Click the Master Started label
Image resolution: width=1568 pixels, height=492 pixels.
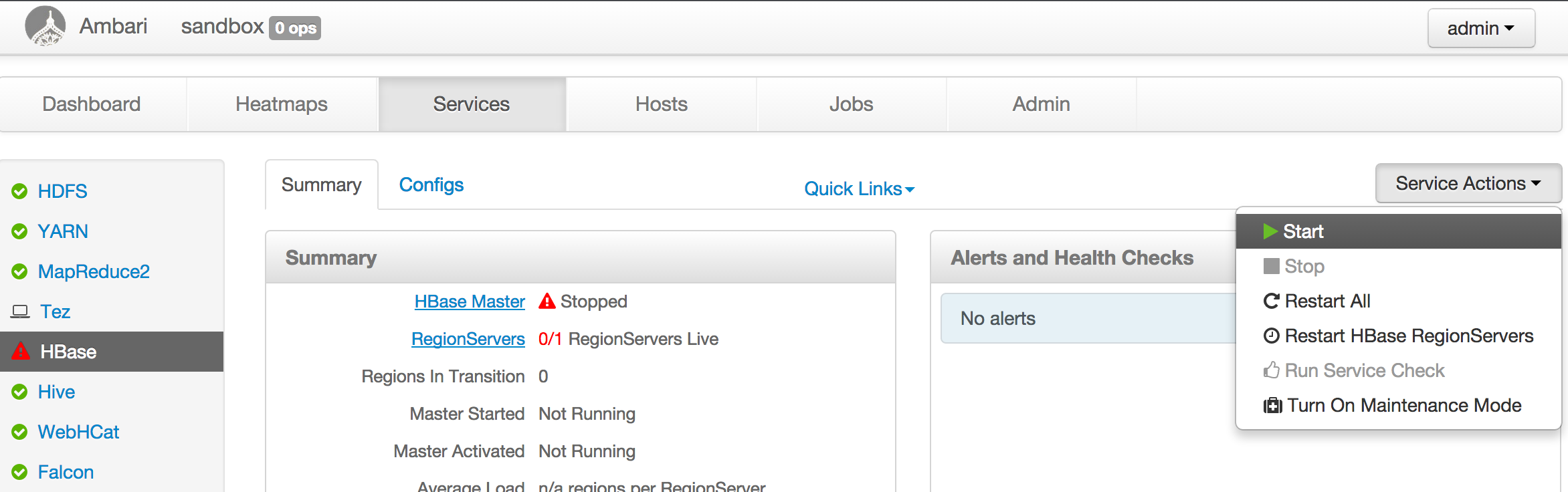coord(467,414)
